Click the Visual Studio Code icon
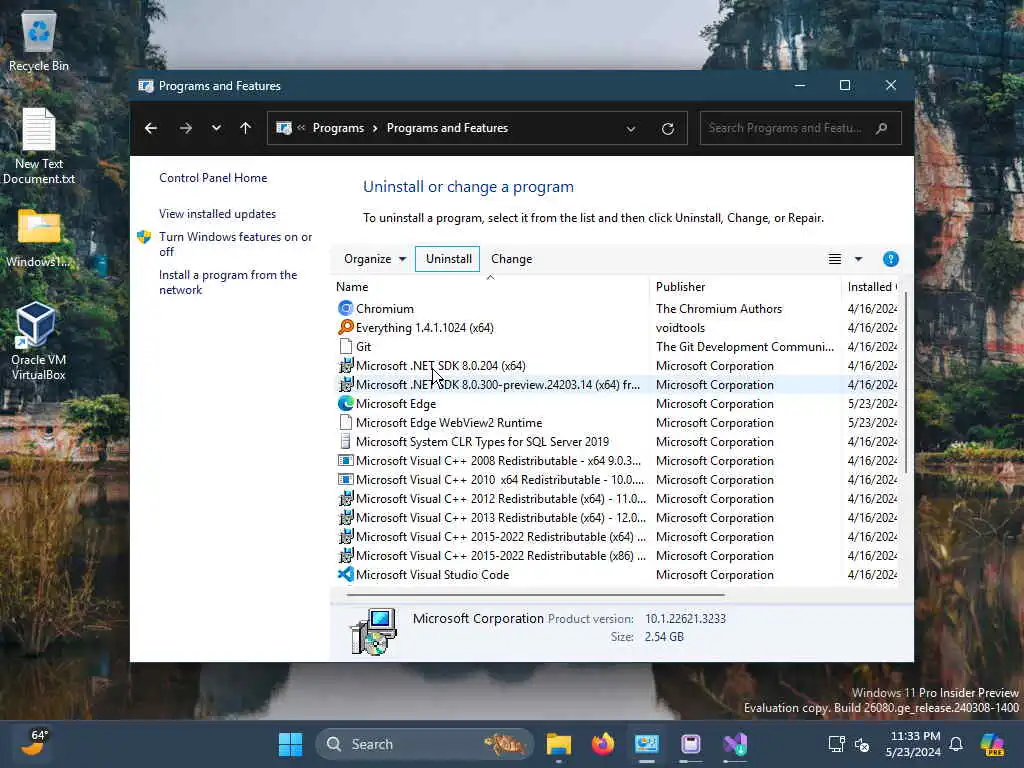1024x768 pixels. pos(345,575)
